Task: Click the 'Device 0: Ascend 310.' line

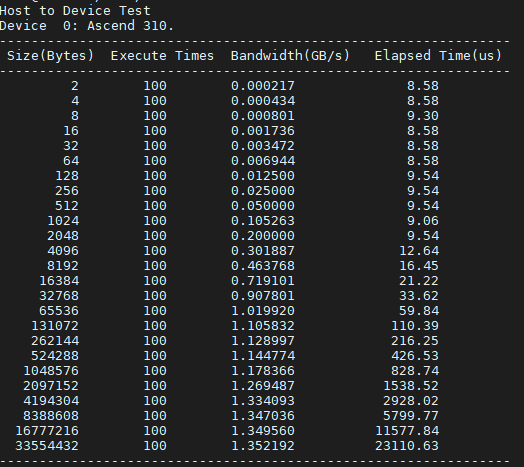Action: 87,26
